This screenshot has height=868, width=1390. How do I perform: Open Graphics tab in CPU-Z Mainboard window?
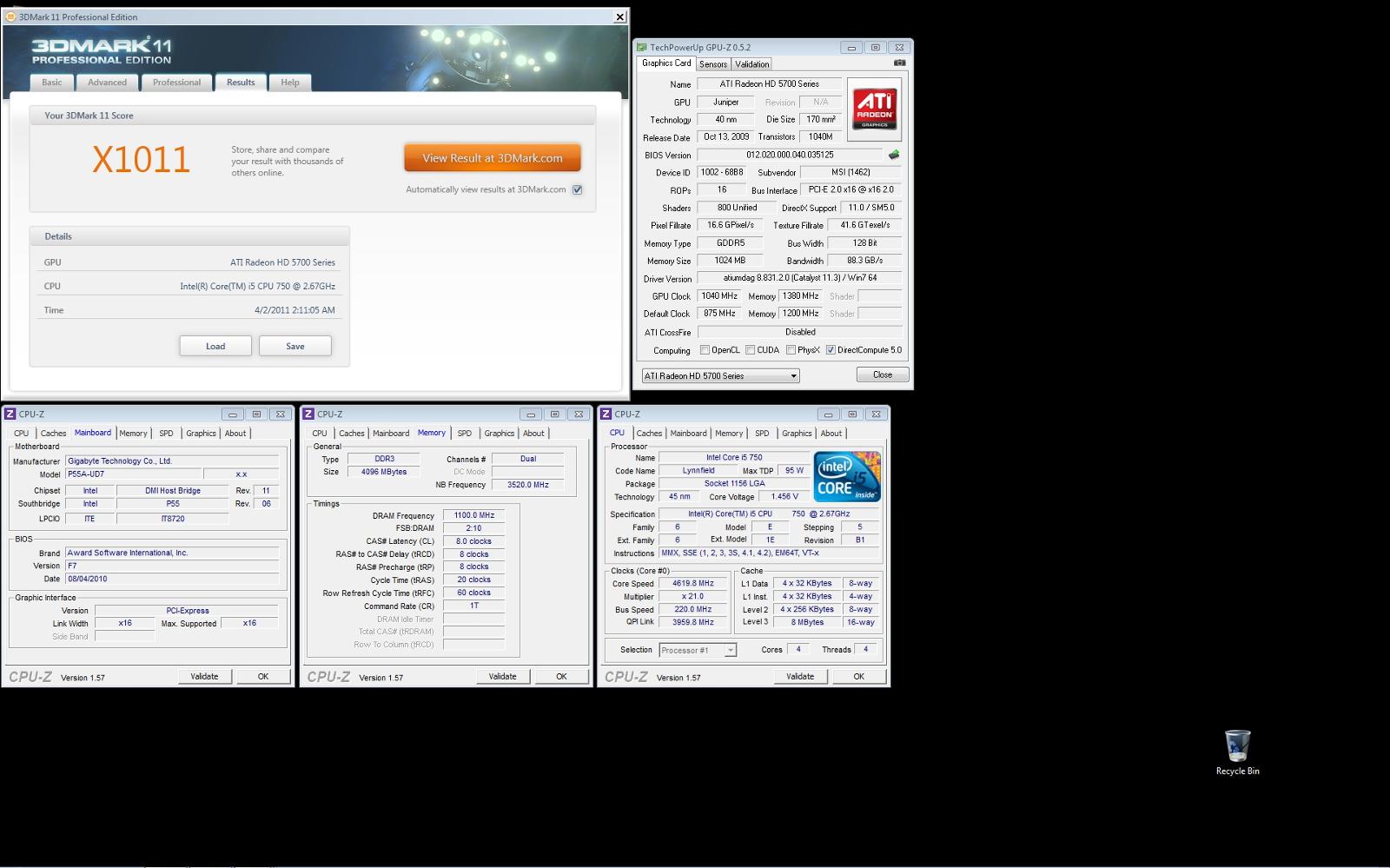[201, 433]
